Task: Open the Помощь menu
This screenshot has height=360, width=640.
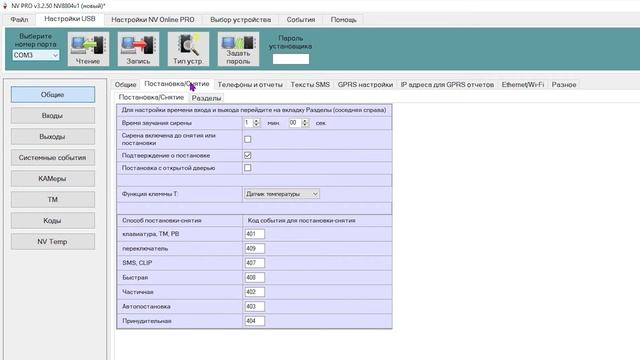Action: pyautogui.click(x=344, y=20)
